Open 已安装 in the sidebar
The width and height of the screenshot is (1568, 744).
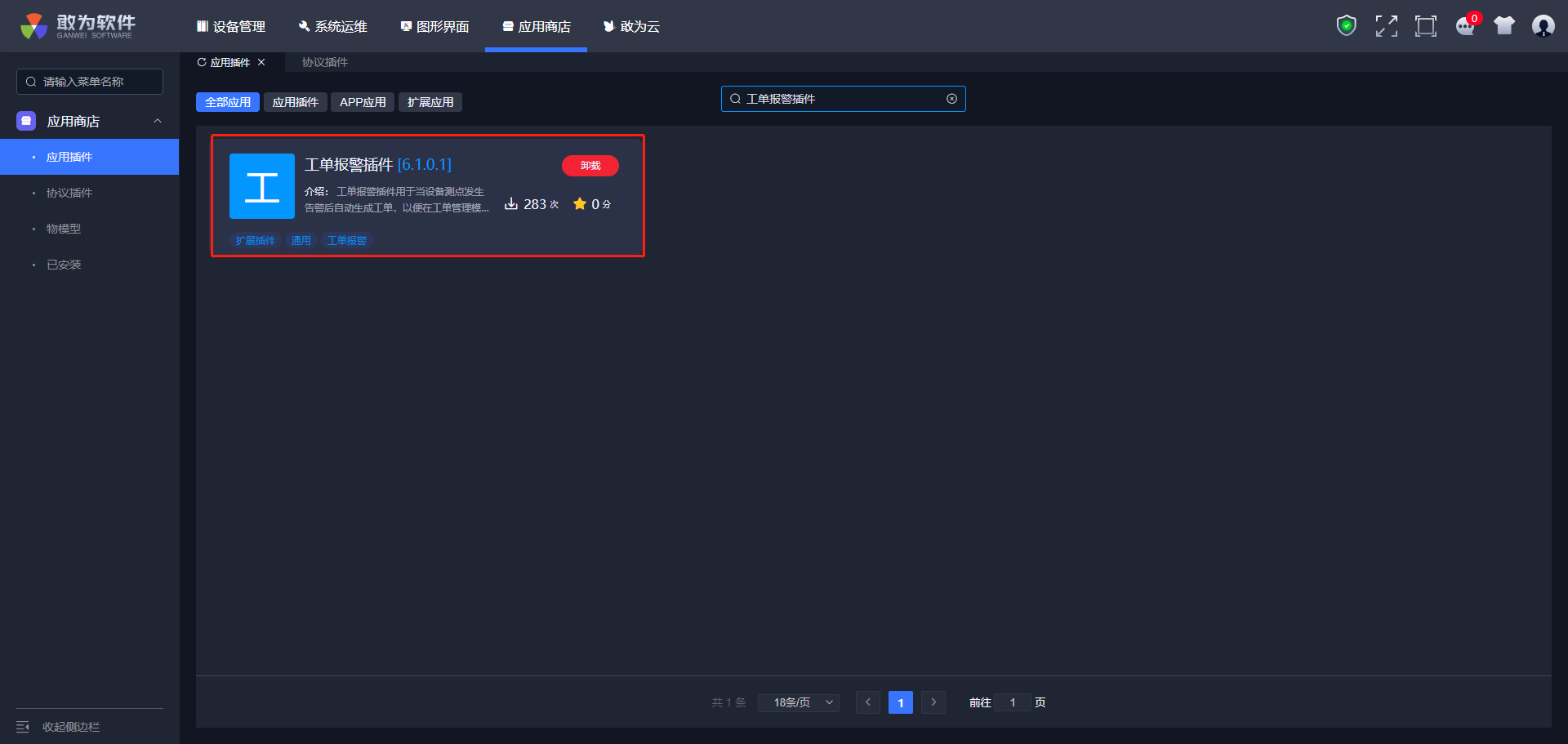(90, 265)
